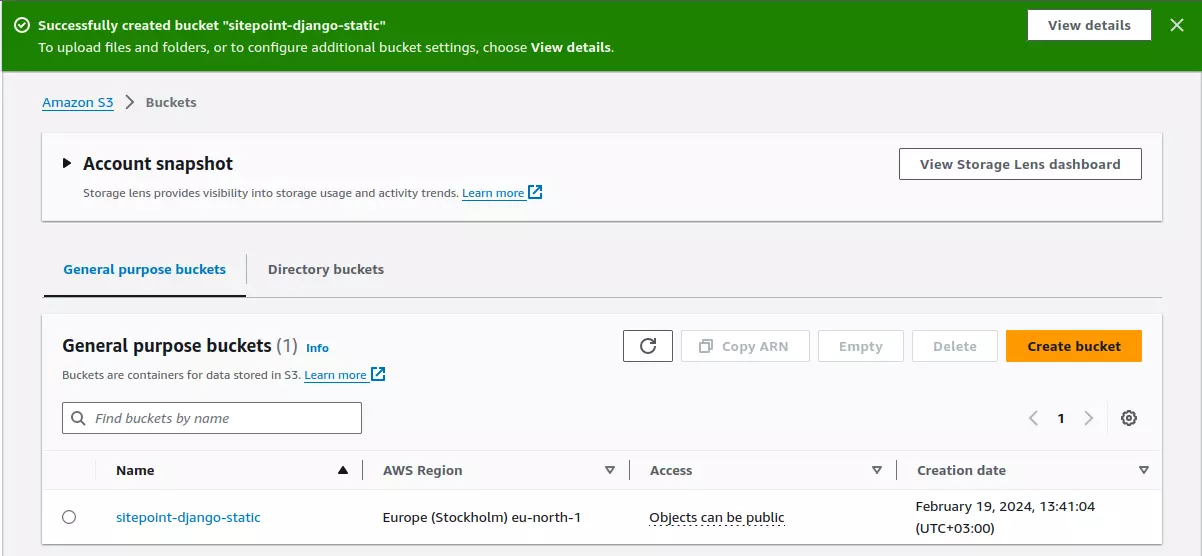Open the Amazon S3 breadcrumb link
1202x556 pixels.
click(78, 102)
